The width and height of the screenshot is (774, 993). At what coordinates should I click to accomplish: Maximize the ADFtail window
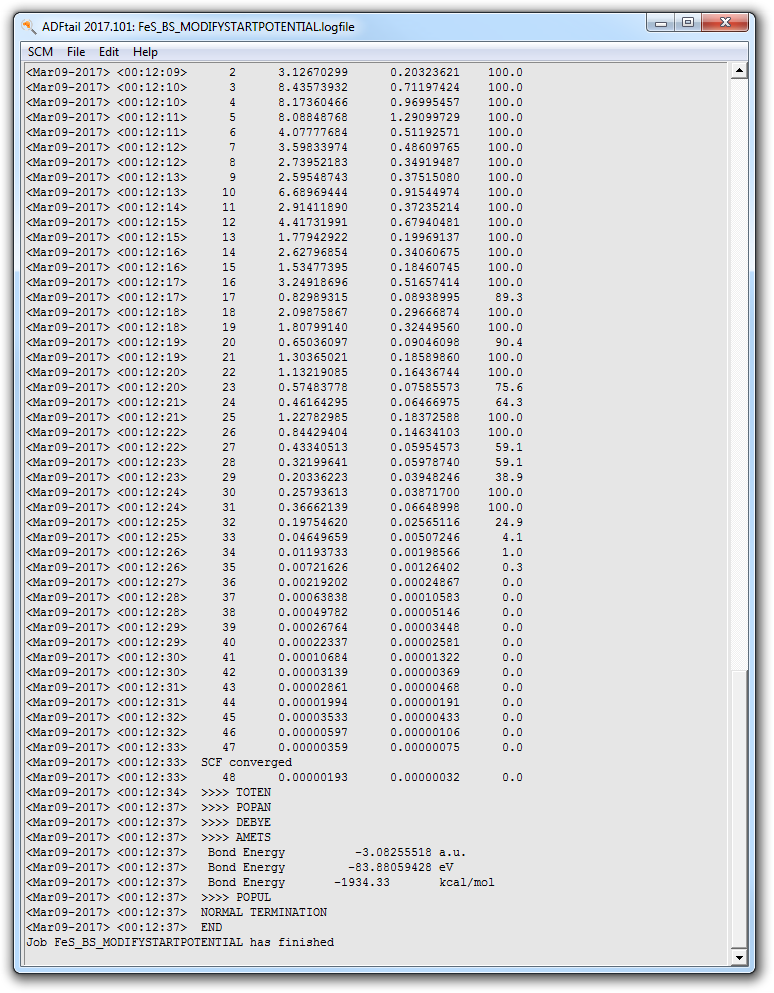[688, 23]
